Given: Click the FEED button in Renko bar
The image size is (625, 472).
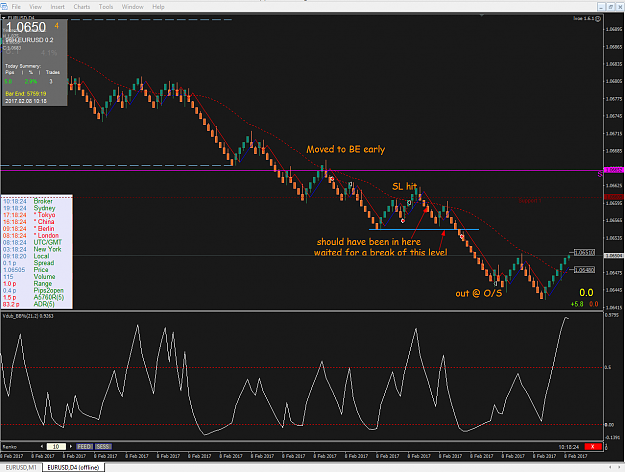Looking at the screenshot, I should (84, 446).
